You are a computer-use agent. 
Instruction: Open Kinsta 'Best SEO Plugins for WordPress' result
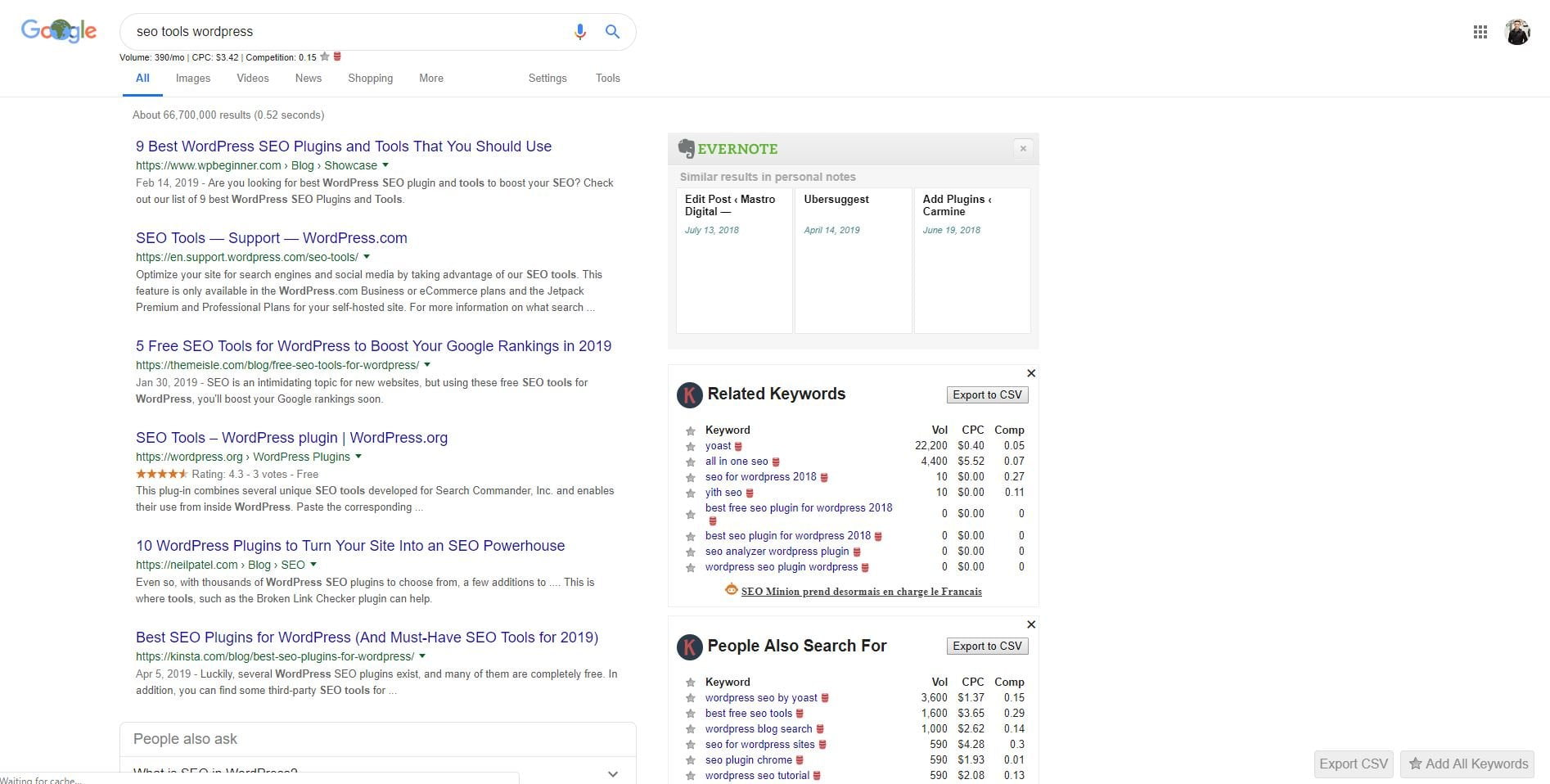tap(367, 638)
